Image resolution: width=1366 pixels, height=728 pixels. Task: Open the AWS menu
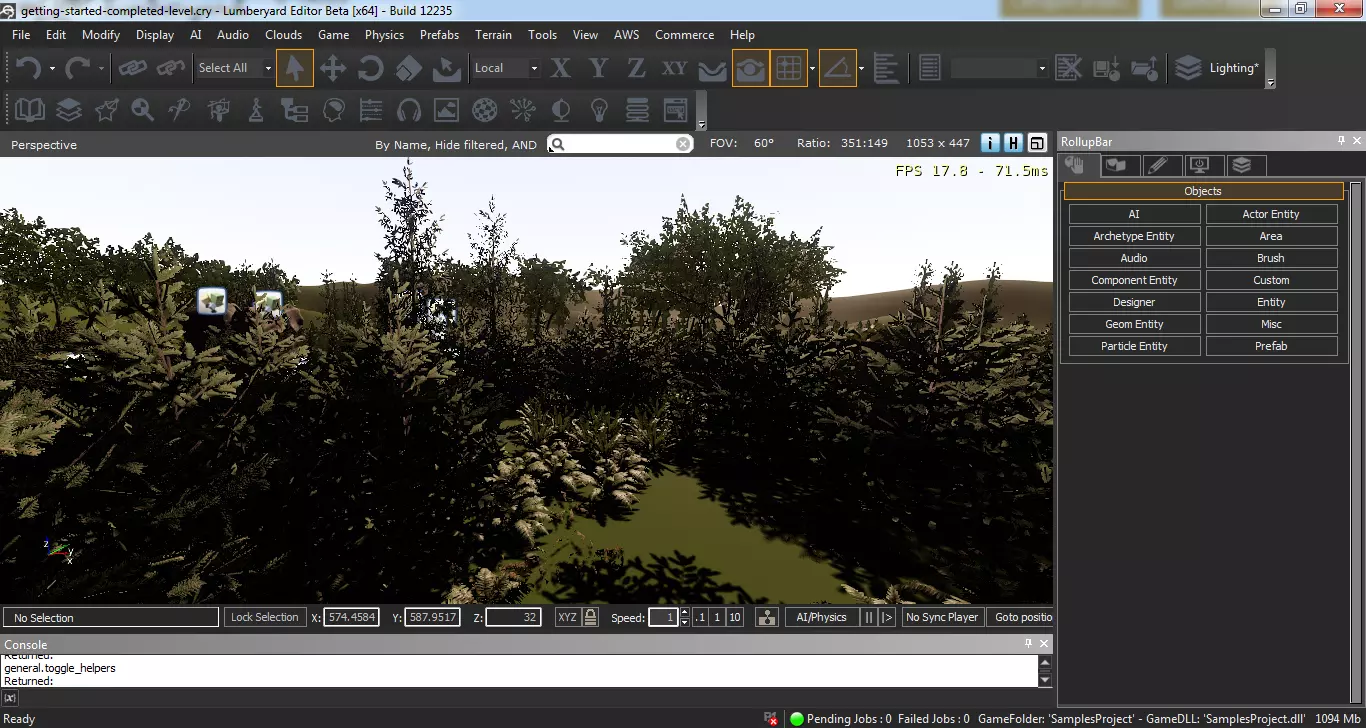pyautogui.click(x=626, y=34)
